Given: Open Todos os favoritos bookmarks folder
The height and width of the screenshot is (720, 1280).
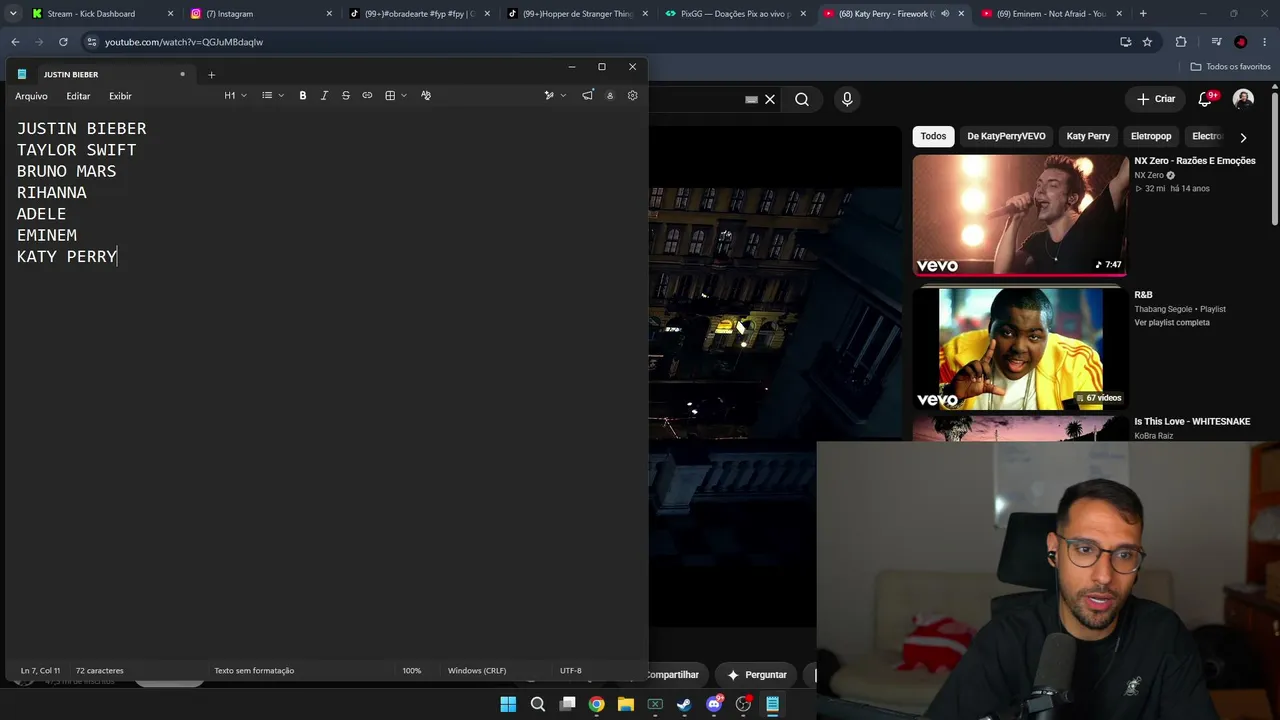Looking at the screenshot, I should 1230,67.
